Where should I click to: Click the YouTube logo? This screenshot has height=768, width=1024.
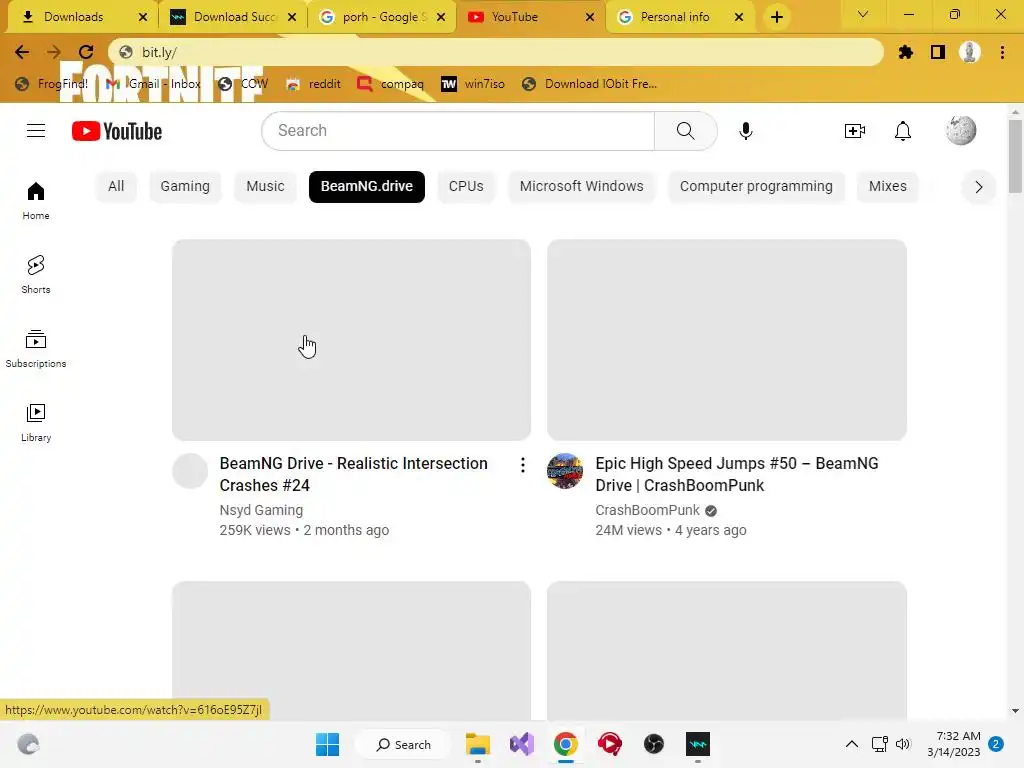point(117,131)
